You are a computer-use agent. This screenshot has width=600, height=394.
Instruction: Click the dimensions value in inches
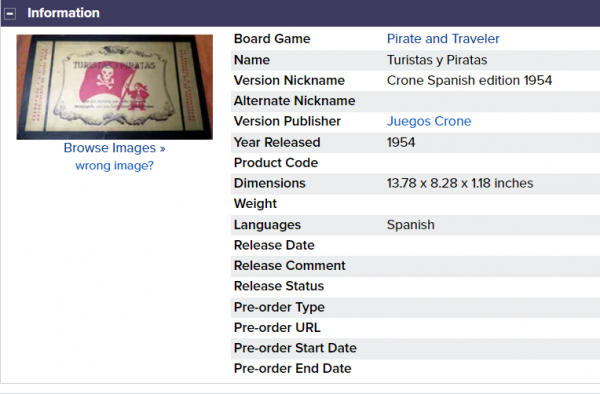tap(460, 183)
